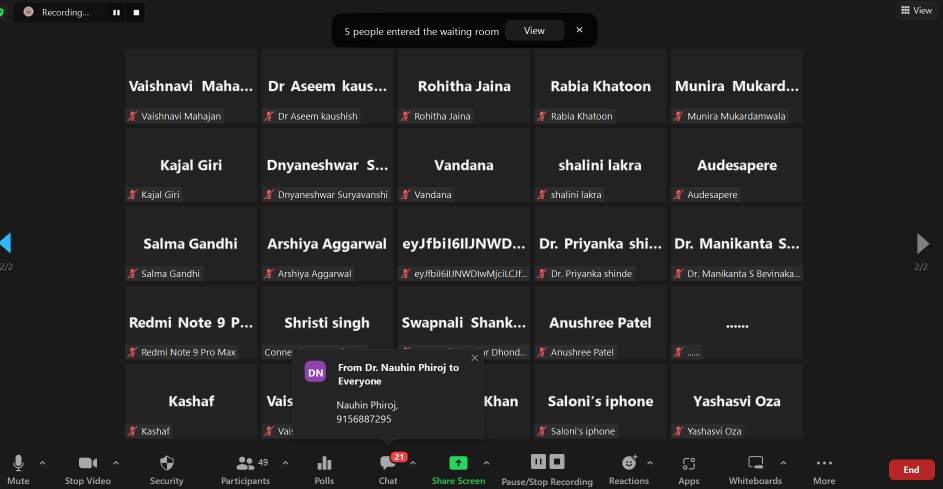
Task: Open the View layout menu at top right
Action: (x=916, y=10)
